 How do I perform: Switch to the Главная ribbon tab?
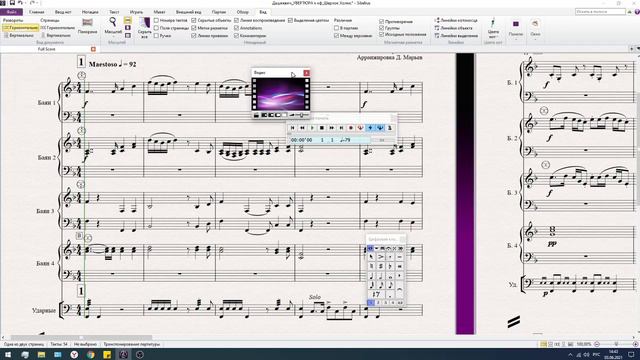click(x=36, y=12)
